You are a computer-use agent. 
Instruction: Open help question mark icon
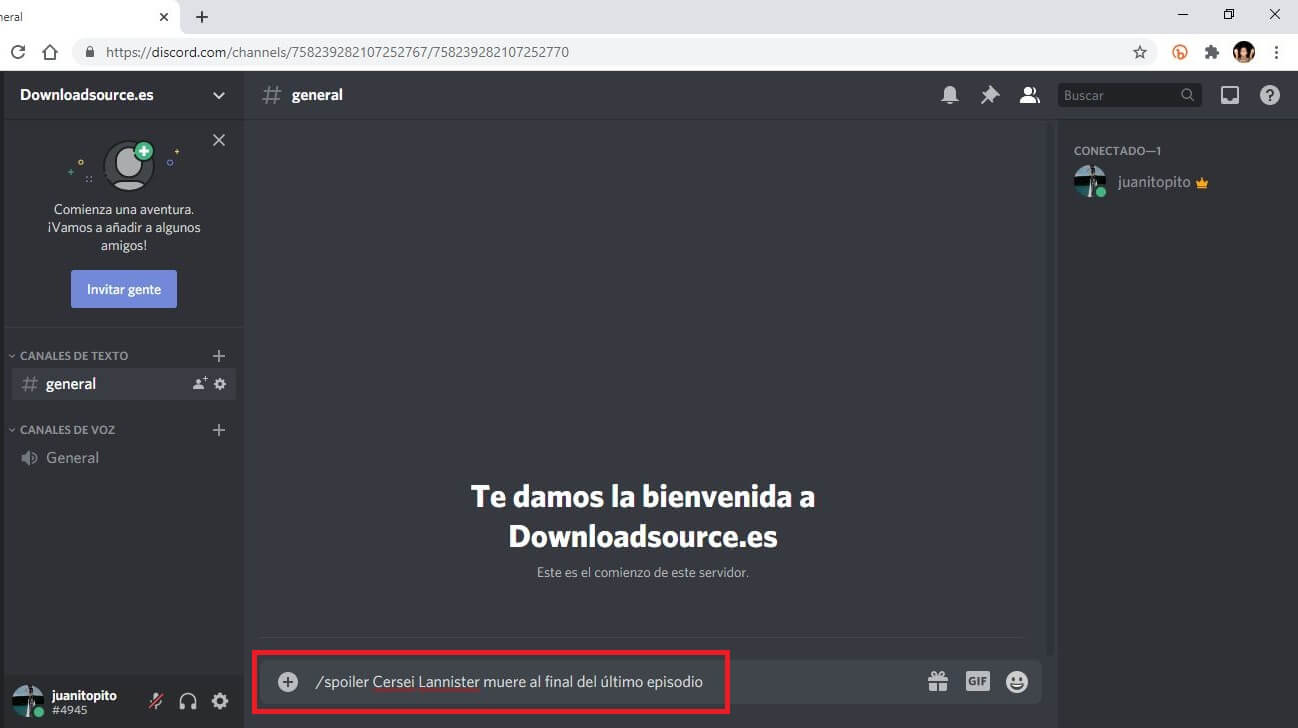1270,95
